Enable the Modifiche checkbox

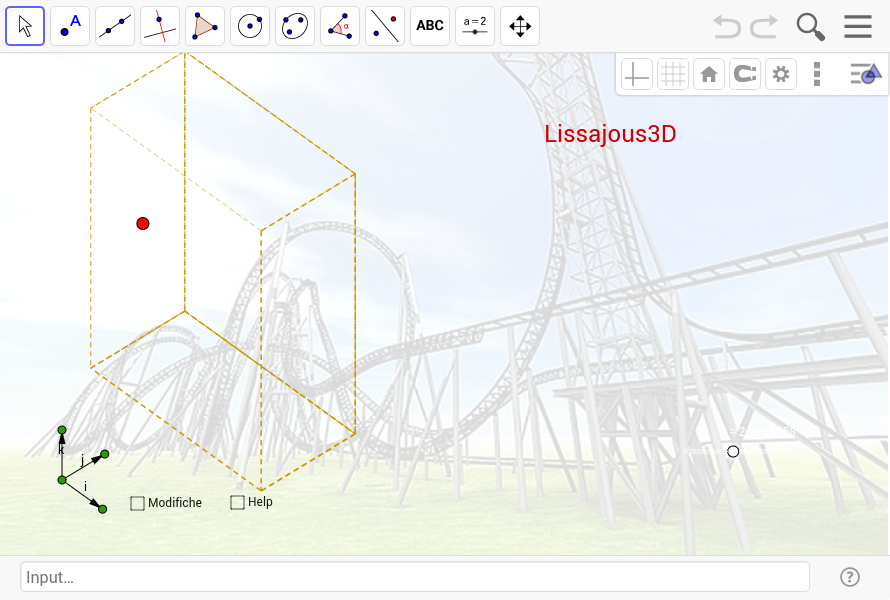point(137,504)
